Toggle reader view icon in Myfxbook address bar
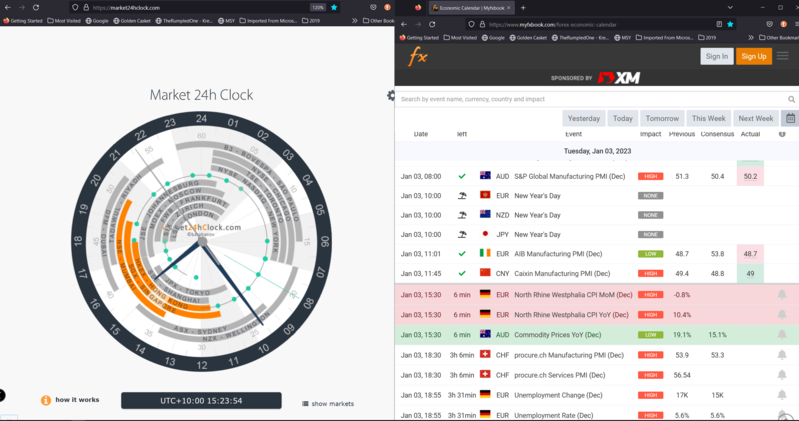The image size is (799, 421). (719, 24)
